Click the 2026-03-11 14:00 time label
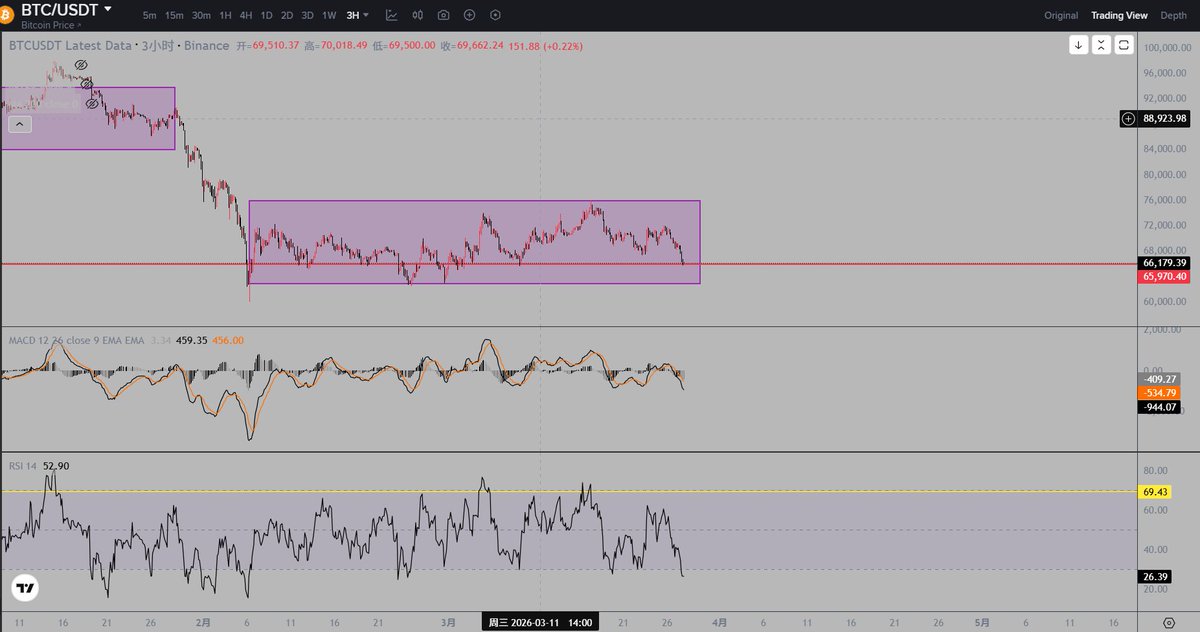1200x632 pixels. (540, 622)
